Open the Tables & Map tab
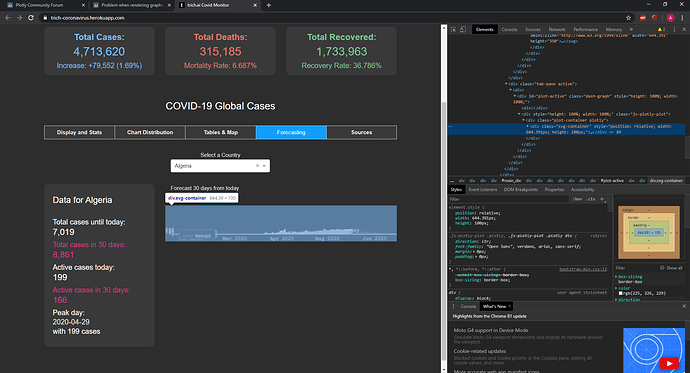Image resolution: width=690 pixels, height=373 pixels. [220, 132]
